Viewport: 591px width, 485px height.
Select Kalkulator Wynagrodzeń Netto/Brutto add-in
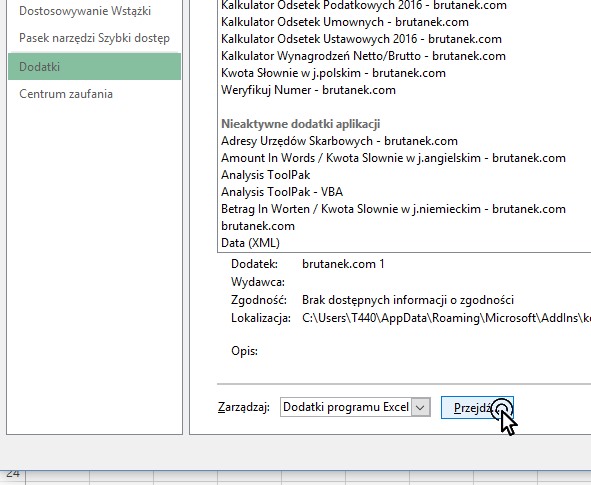pos(363,56)
